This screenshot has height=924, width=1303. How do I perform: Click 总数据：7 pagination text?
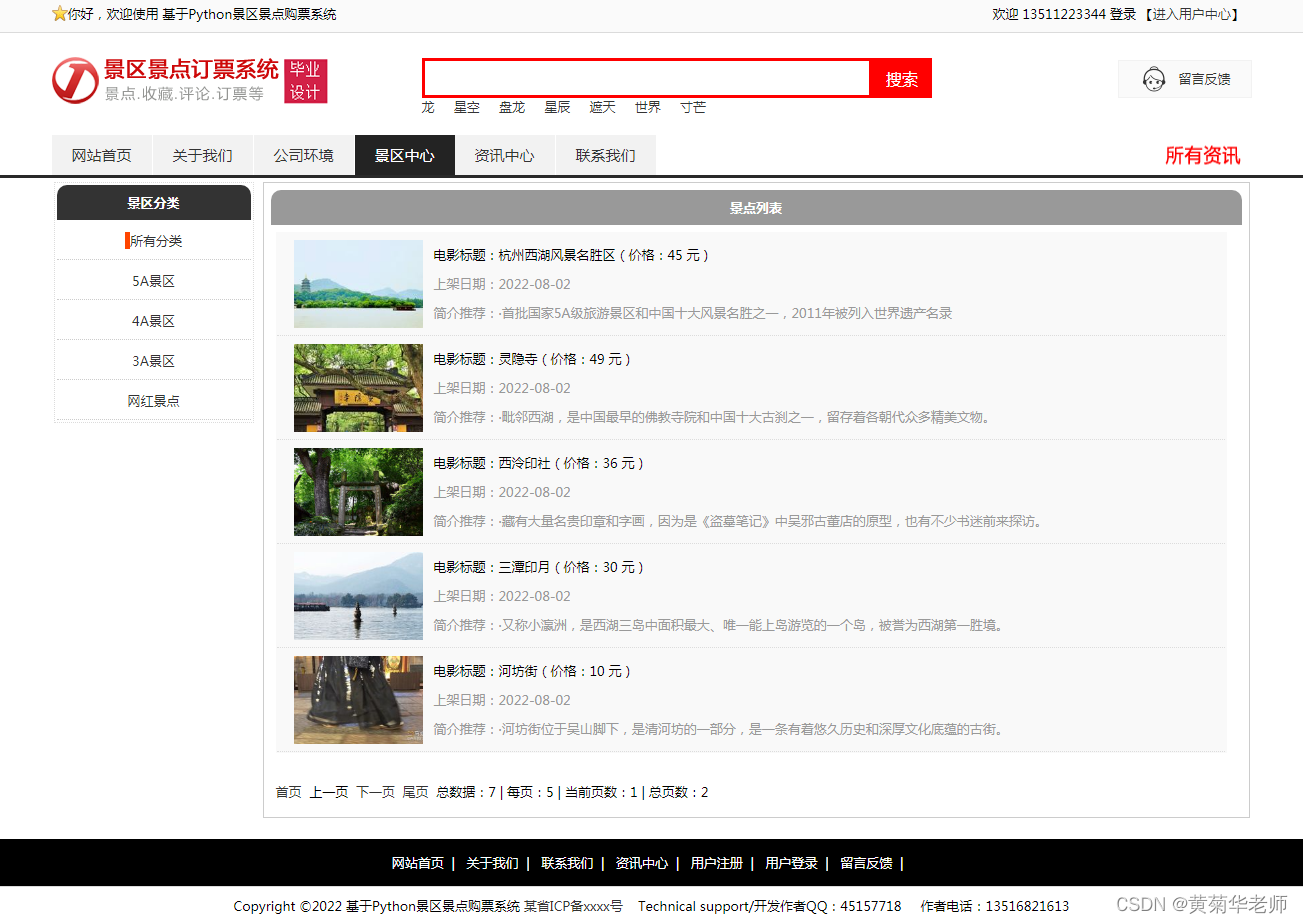click(x=466, y=792)
